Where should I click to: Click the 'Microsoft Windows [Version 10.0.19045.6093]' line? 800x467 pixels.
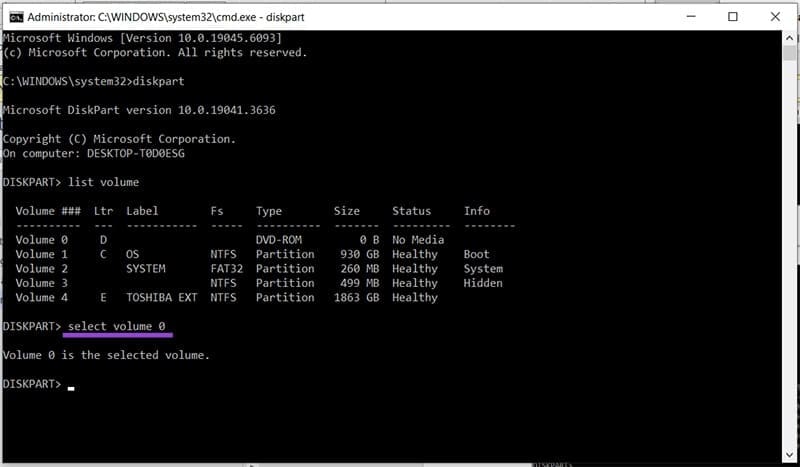tap(142, 38)
